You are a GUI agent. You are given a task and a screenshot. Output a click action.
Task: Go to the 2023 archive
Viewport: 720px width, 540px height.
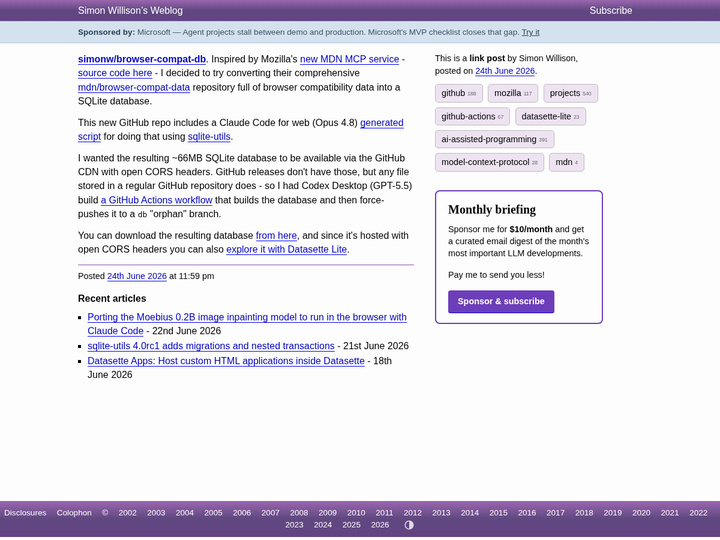(x=294, y=524)
